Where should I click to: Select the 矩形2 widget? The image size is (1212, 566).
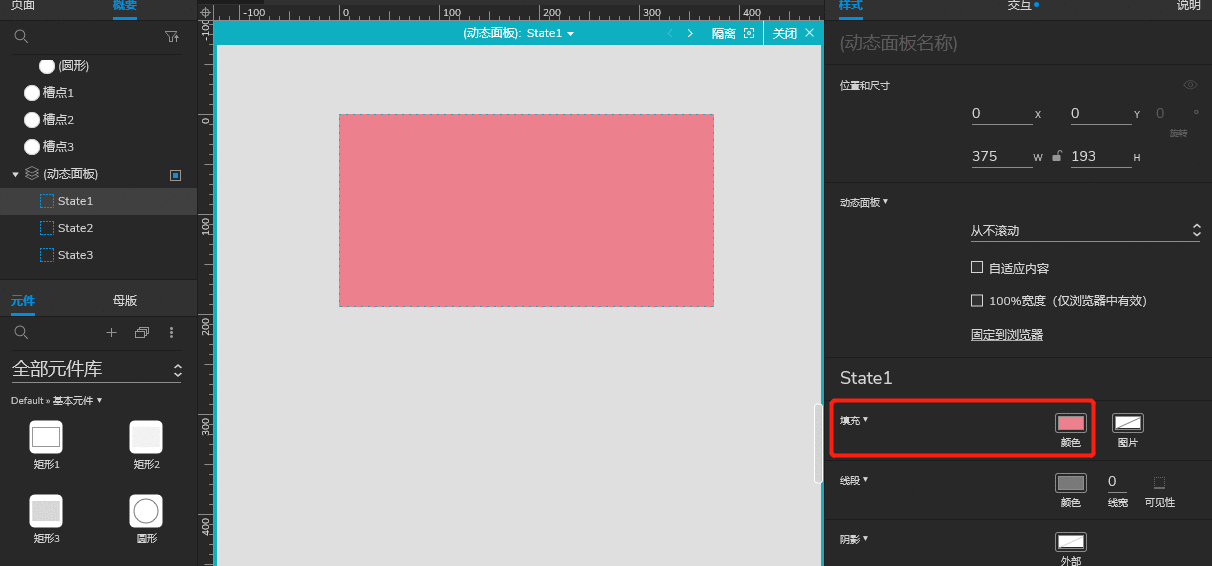(x=146, y=445)
